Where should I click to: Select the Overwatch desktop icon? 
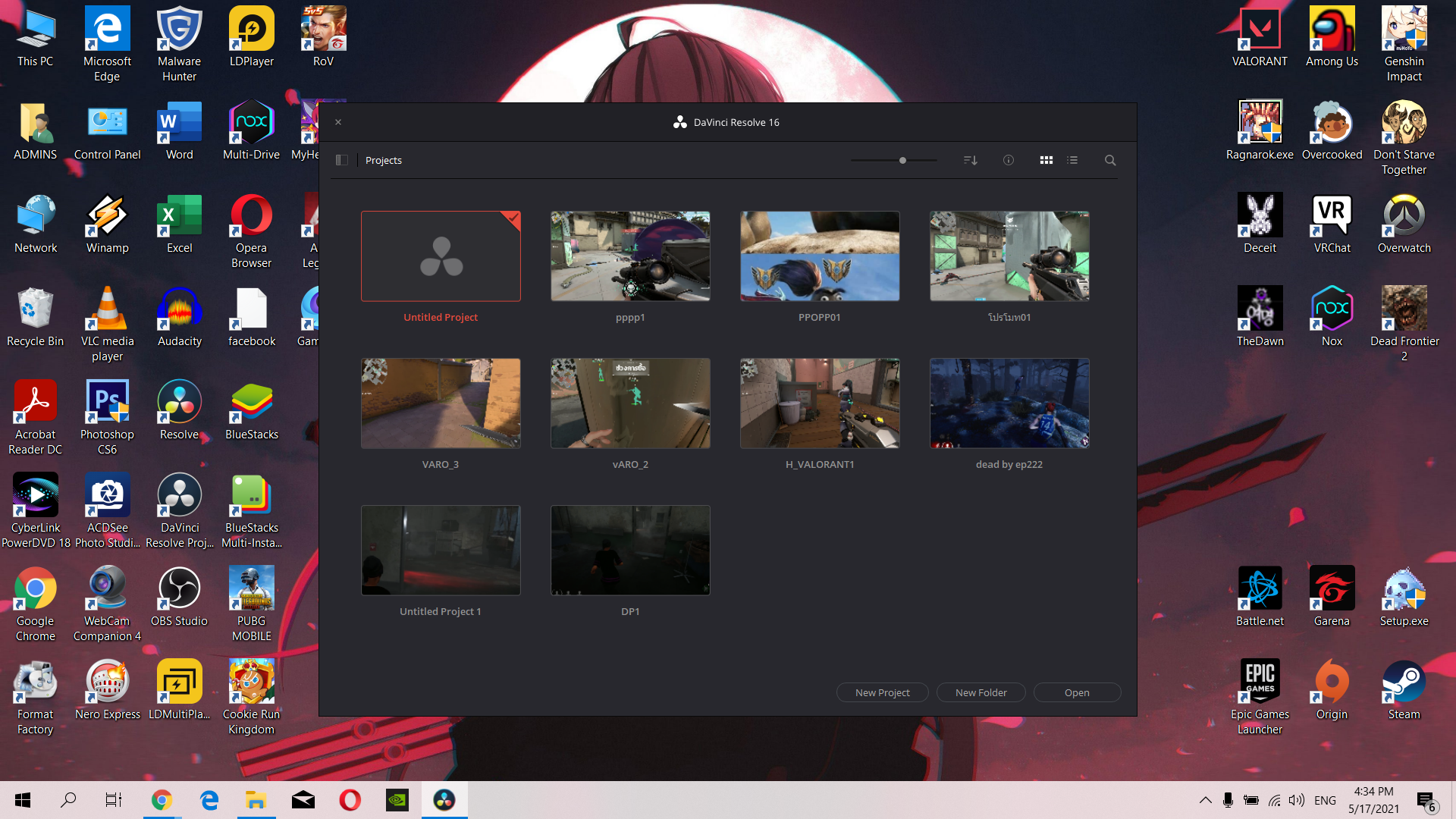(1404, 224)
